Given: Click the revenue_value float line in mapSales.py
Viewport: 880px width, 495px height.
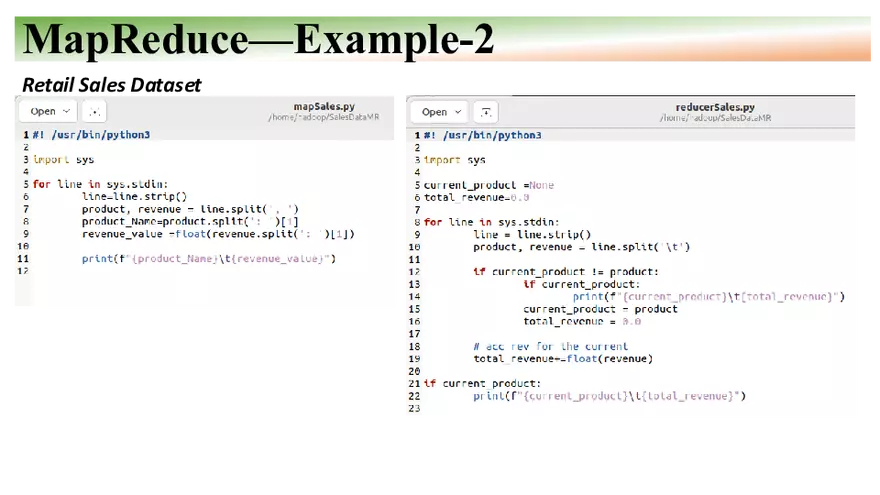Looking at the screenshot, I should [x=218, y=233].
